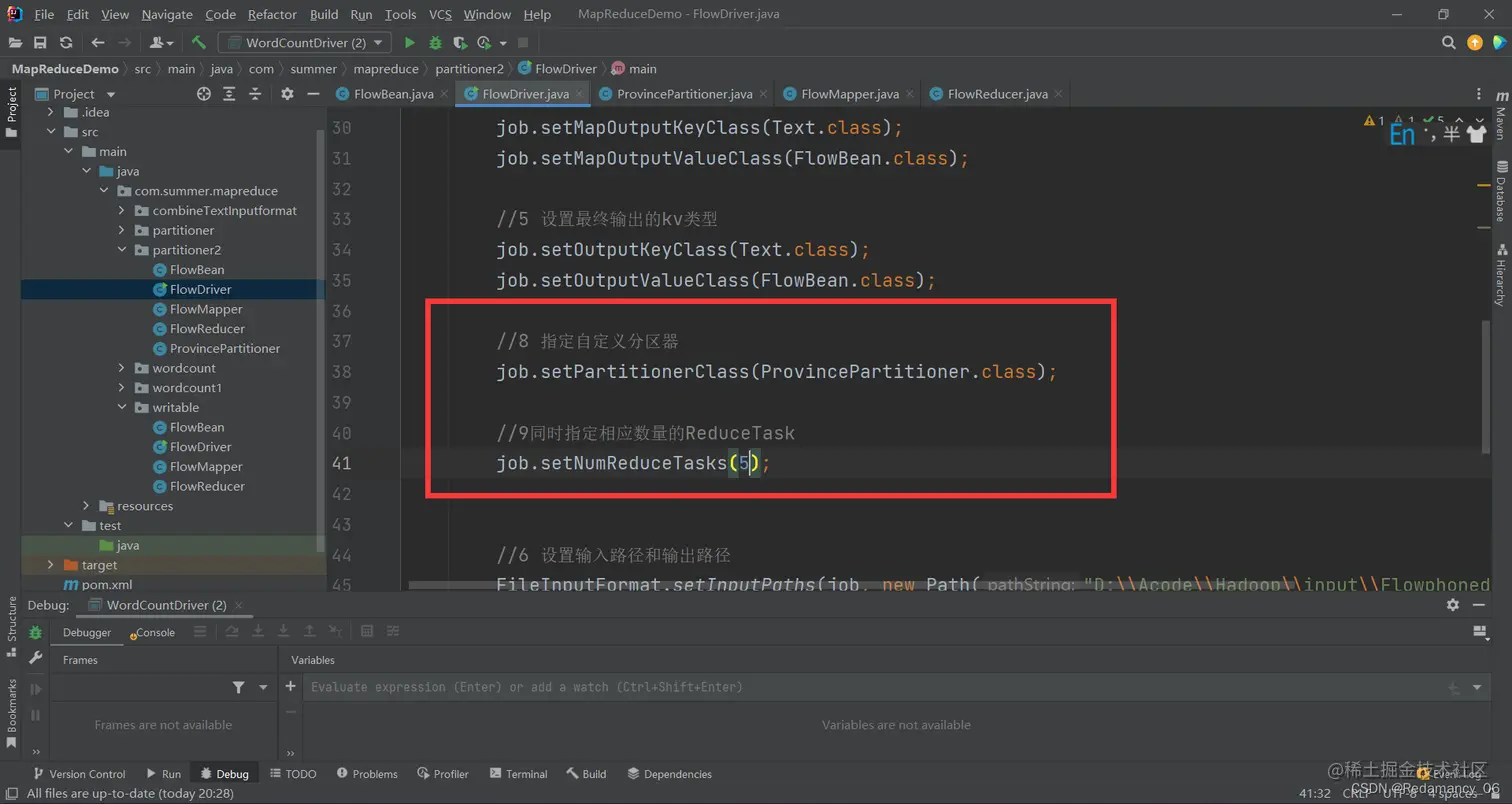
Task: Click the Build project hammer icon
Action: [199, 42]
